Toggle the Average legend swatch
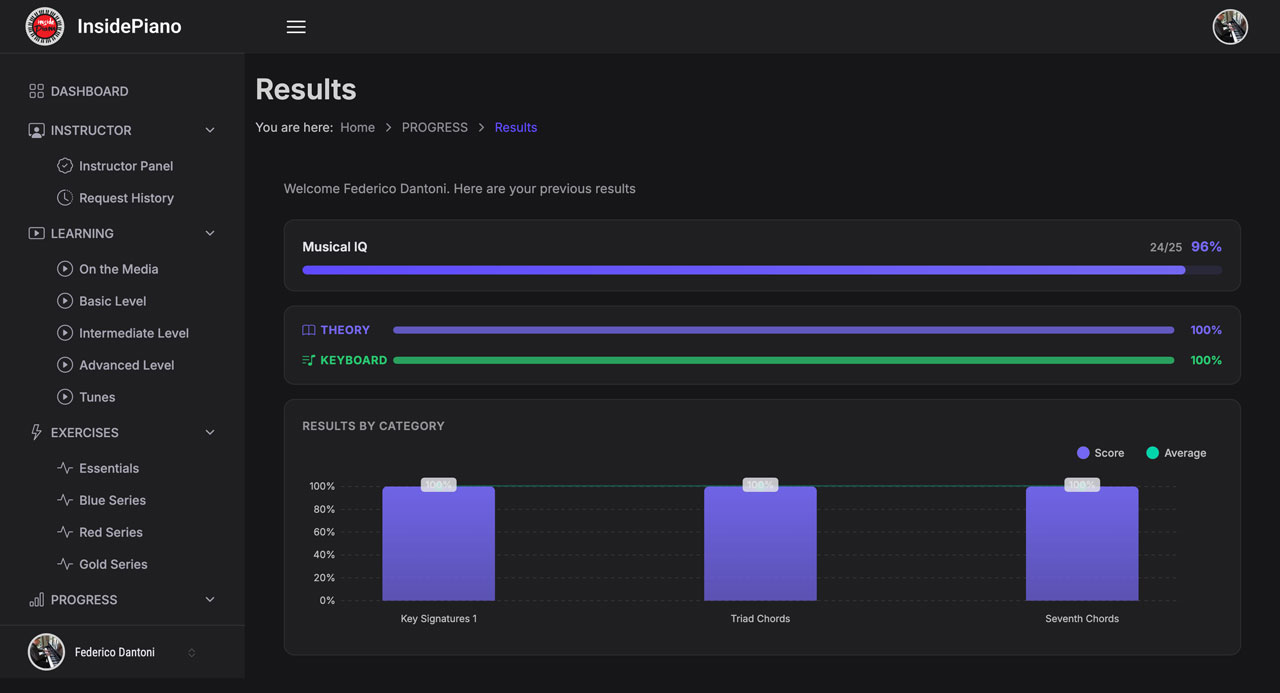The image size is (1280, 693). tap(1152, 453)
